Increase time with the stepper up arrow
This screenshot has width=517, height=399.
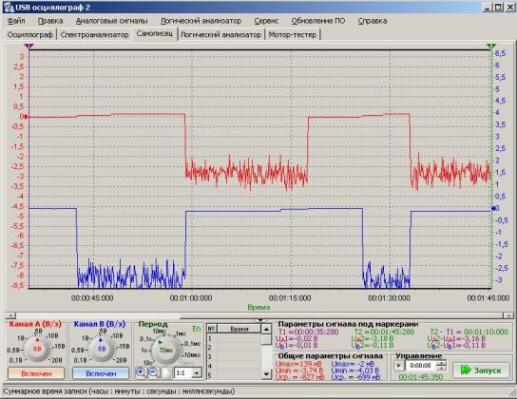(441, 363)
